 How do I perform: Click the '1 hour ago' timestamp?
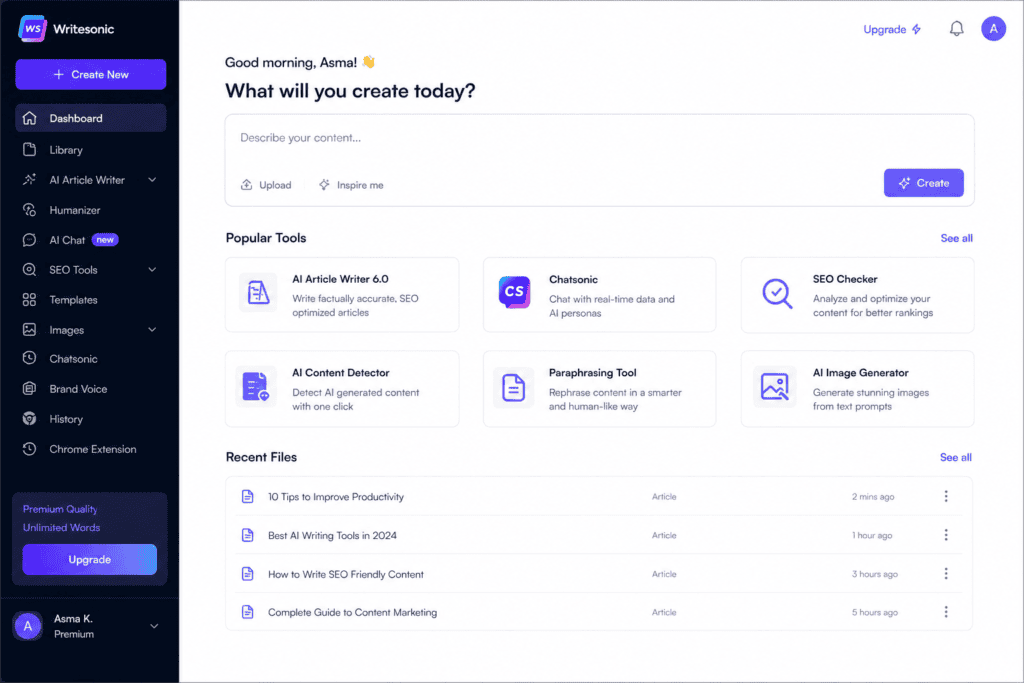pyautogui.click(x=872, y=535)
